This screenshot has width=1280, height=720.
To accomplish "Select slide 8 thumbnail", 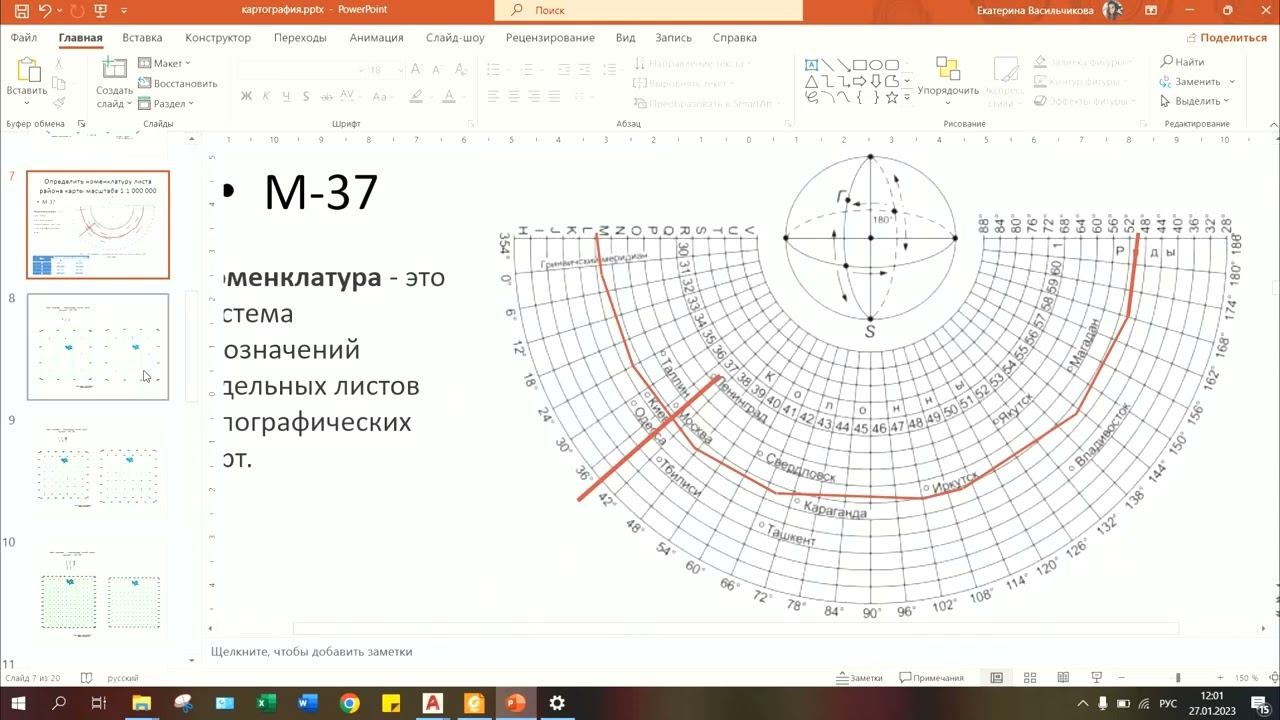I will pyautogui.click(x=98, y=346).
